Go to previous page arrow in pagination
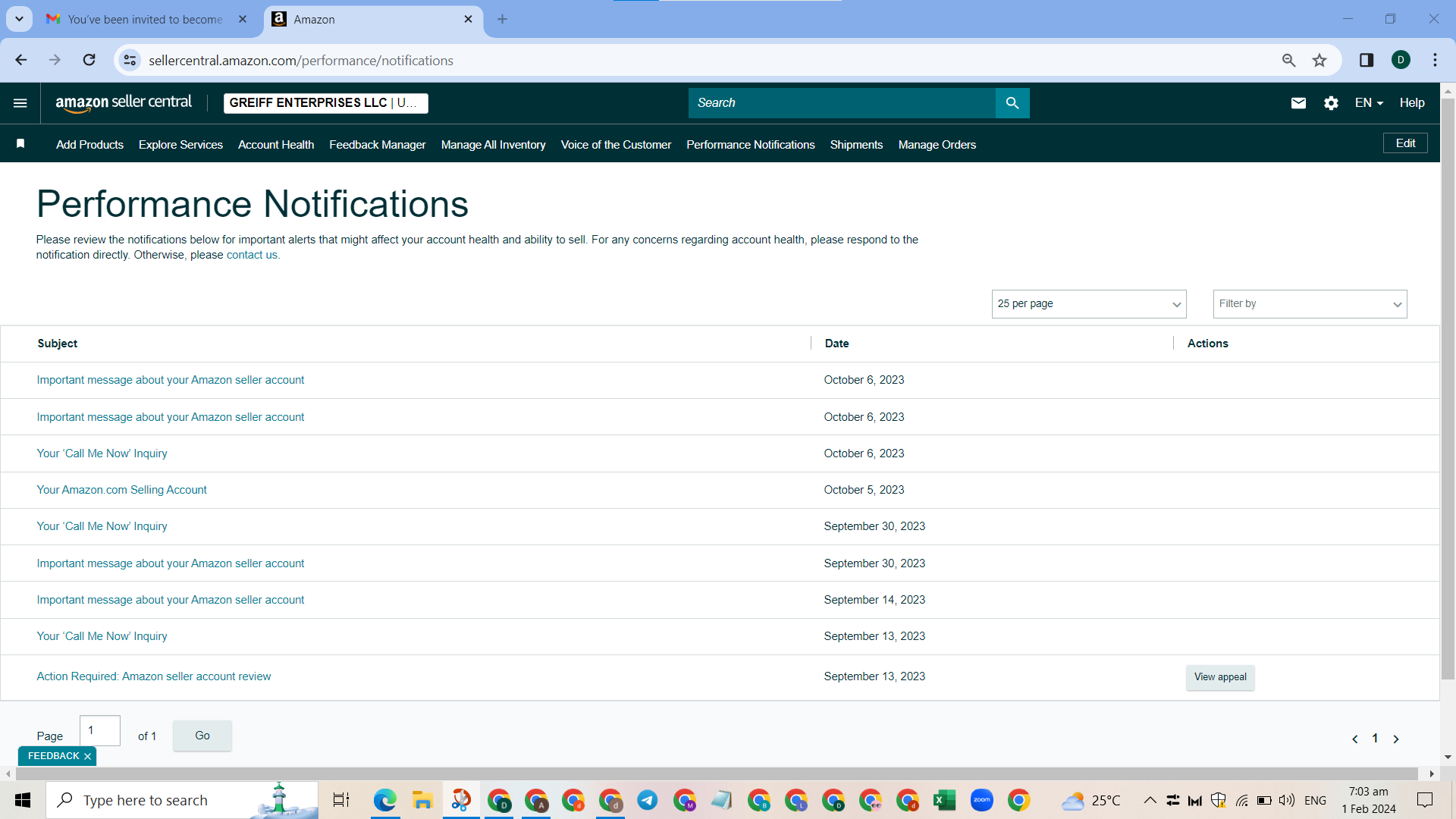1456x819 pixels. tap(1355, 739)
